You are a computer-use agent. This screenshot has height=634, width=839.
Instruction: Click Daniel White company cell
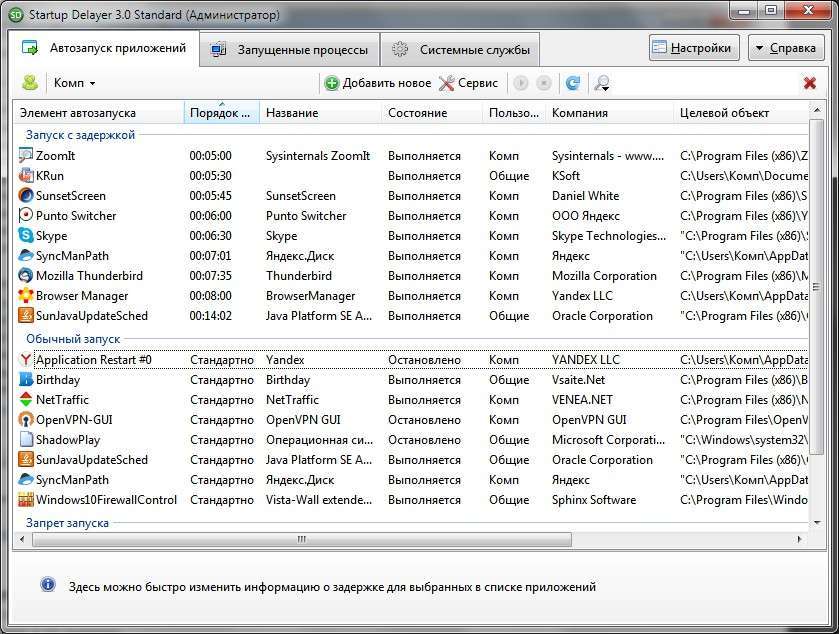coord(585,196)
